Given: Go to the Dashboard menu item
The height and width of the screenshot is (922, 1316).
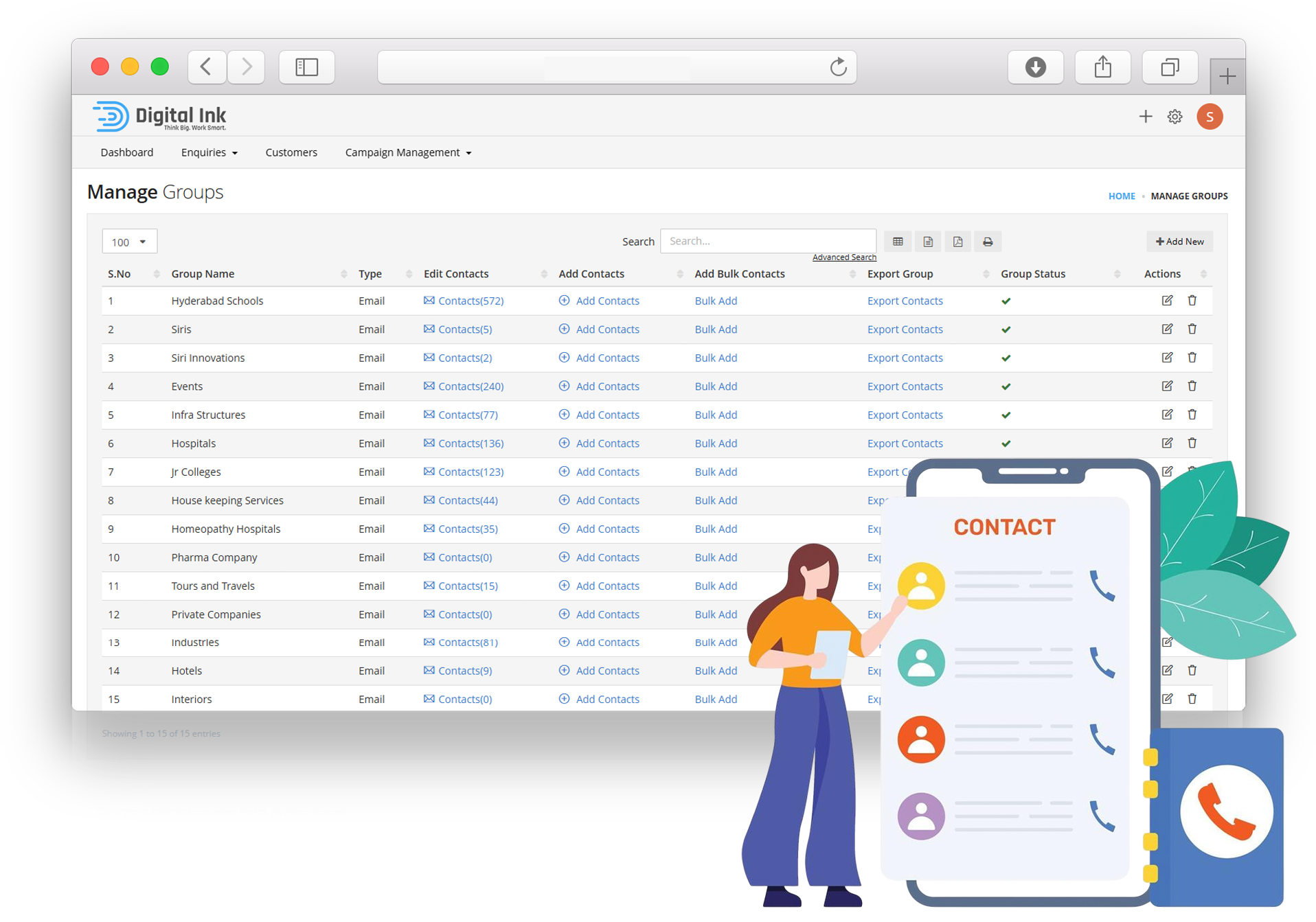Looking at the screenshot, I should (x=127, y=152).
